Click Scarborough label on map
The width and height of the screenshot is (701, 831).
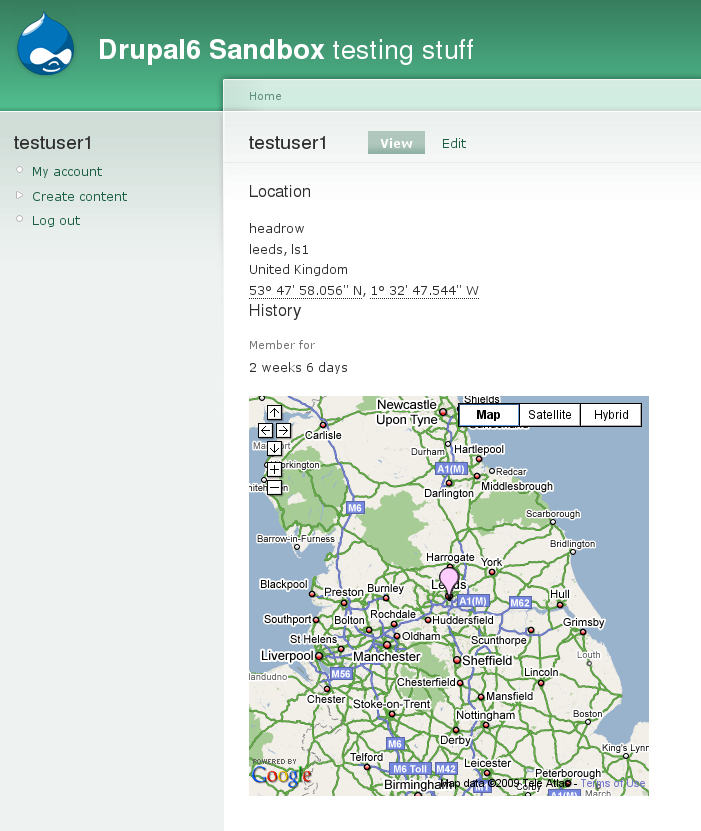tap(553, 514)
